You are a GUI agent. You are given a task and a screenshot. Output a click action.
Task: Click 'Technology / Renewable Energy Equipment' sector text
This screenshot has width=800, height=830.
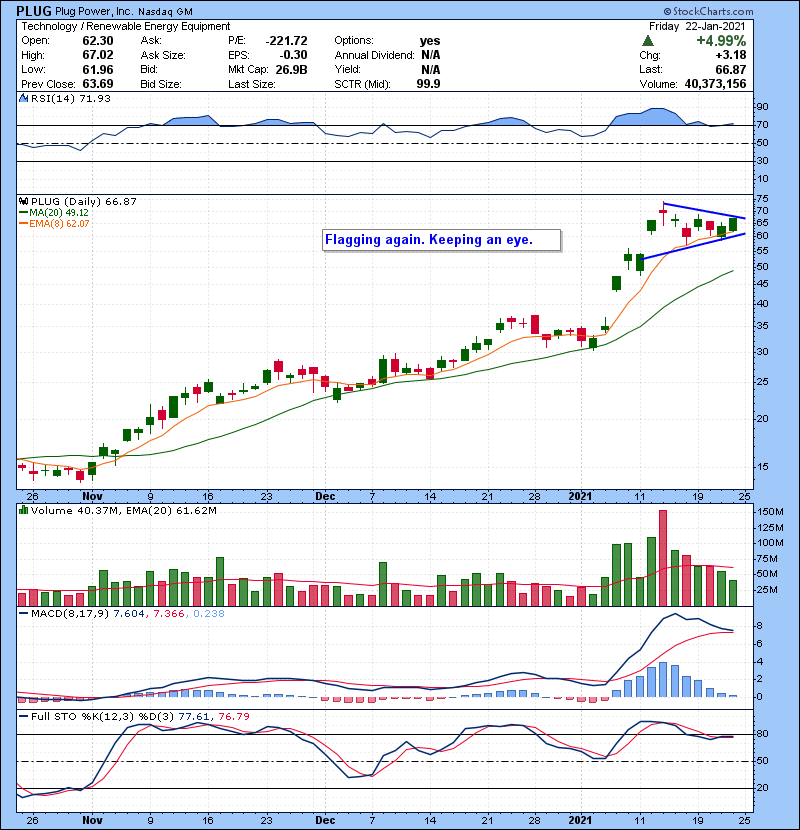coord(126,26)
